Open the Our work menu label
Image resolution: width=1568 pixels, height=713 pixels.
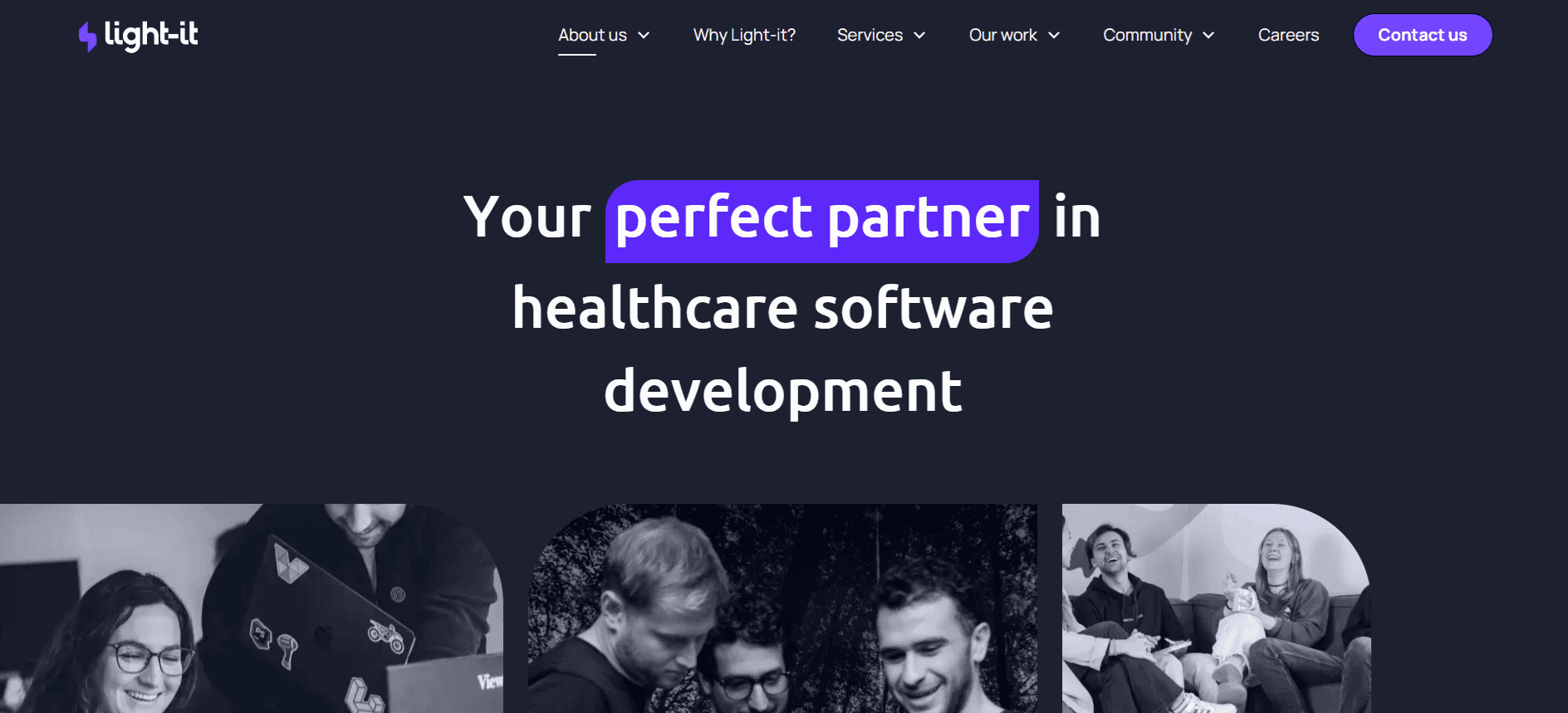pyautogui.click(x=1002, y=35)
